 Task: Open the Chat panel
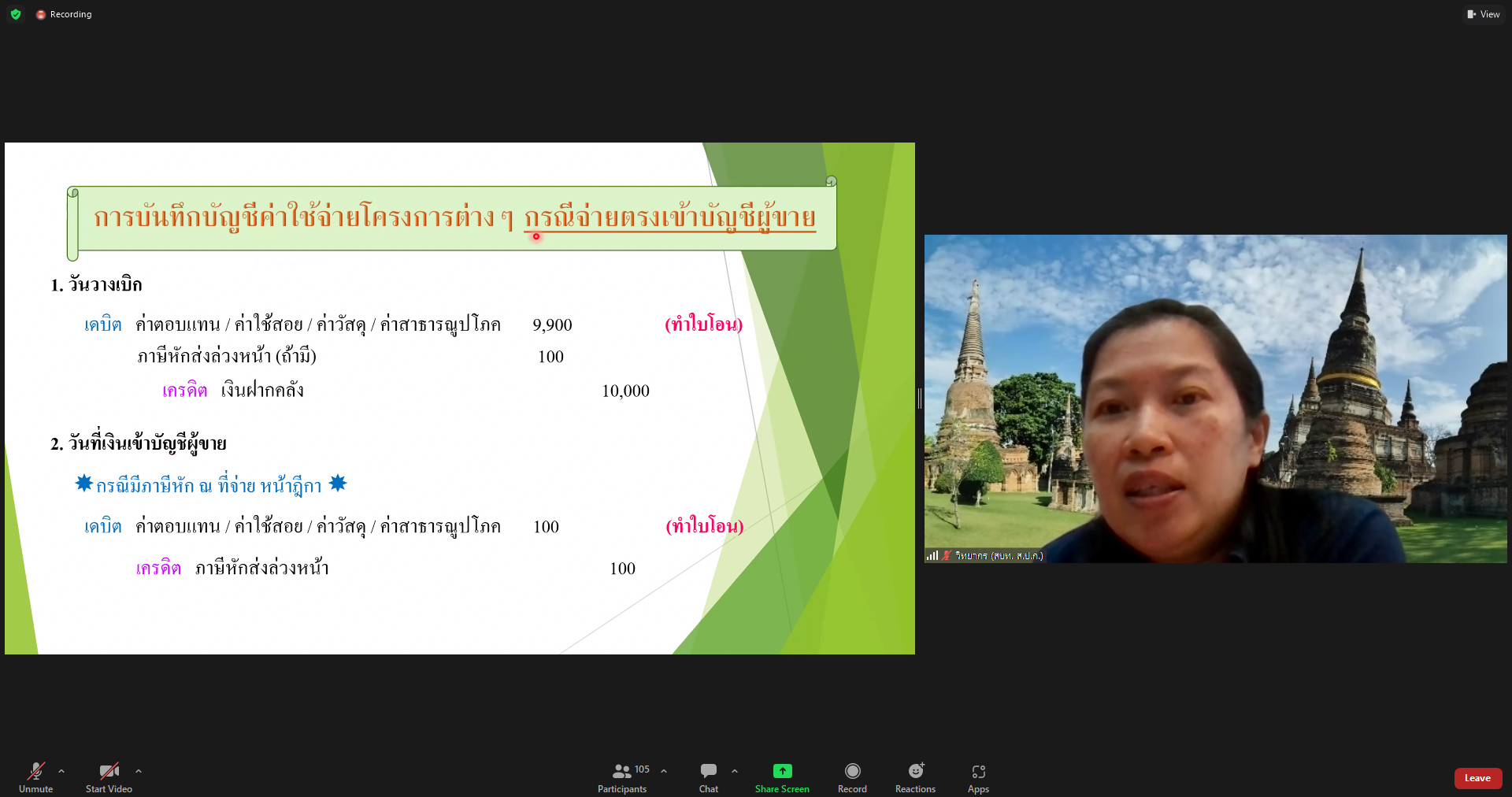click(709, 777)
